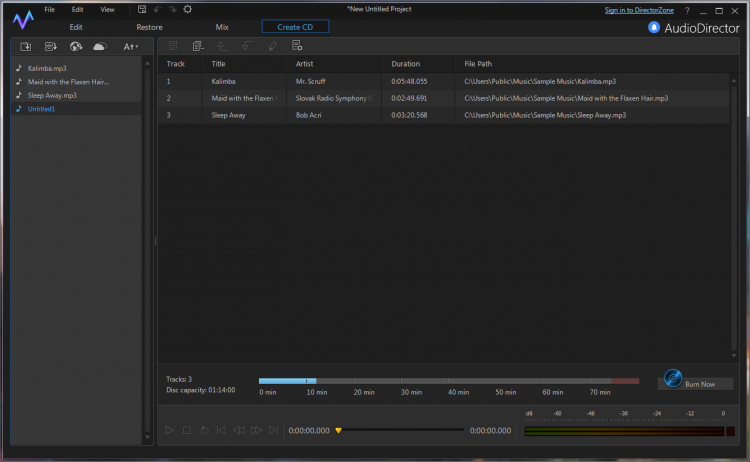Click the Slovak Radio Symphony artist cell

(x=334, y=98)
